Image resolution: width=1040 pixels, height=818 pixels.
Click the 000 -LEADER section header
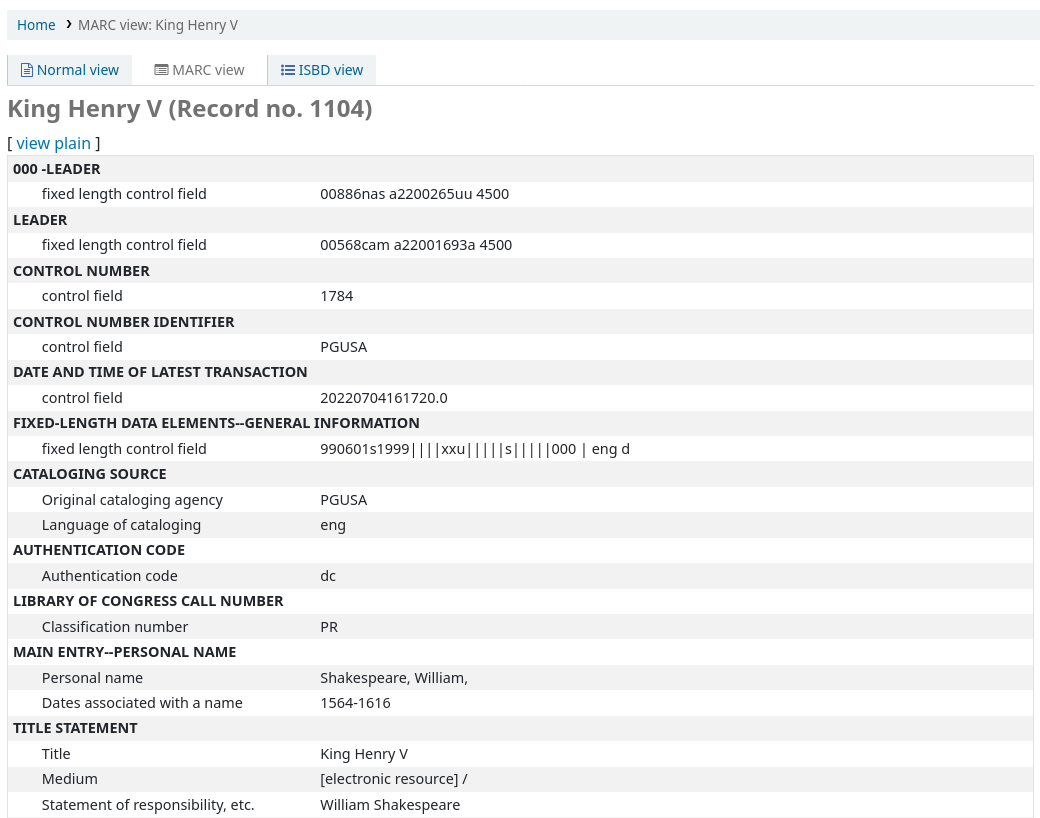57,169
